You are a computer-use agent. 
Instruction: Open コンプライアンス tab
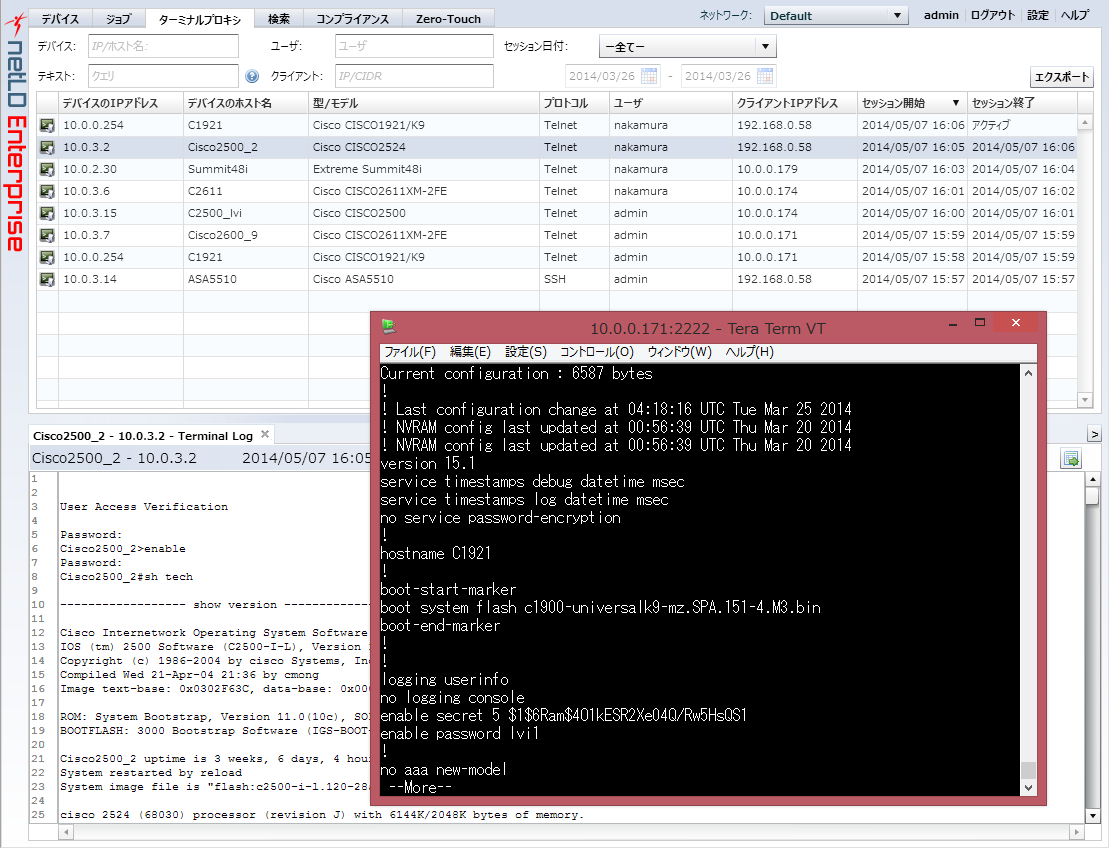(x=352, y=19)
